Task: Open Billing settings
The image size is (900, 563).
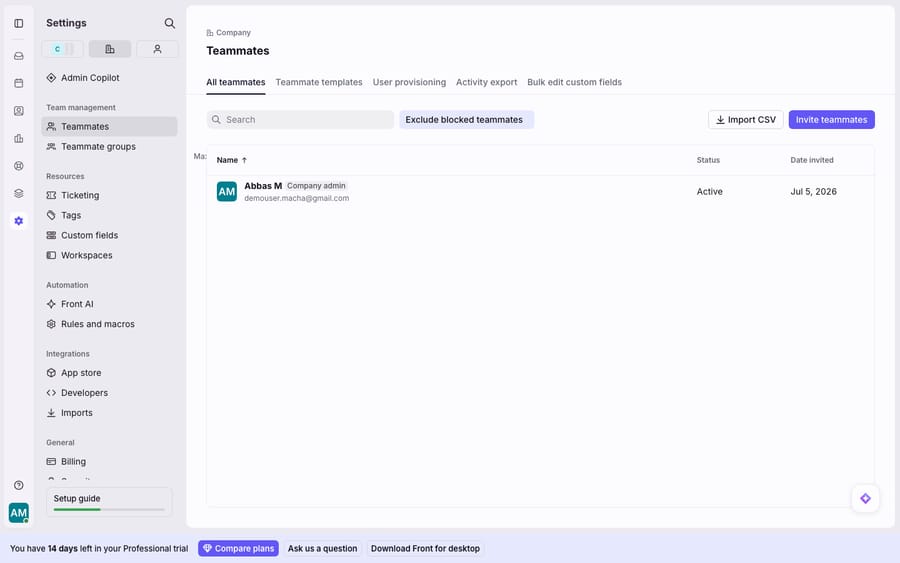Action: coord(109,461)
